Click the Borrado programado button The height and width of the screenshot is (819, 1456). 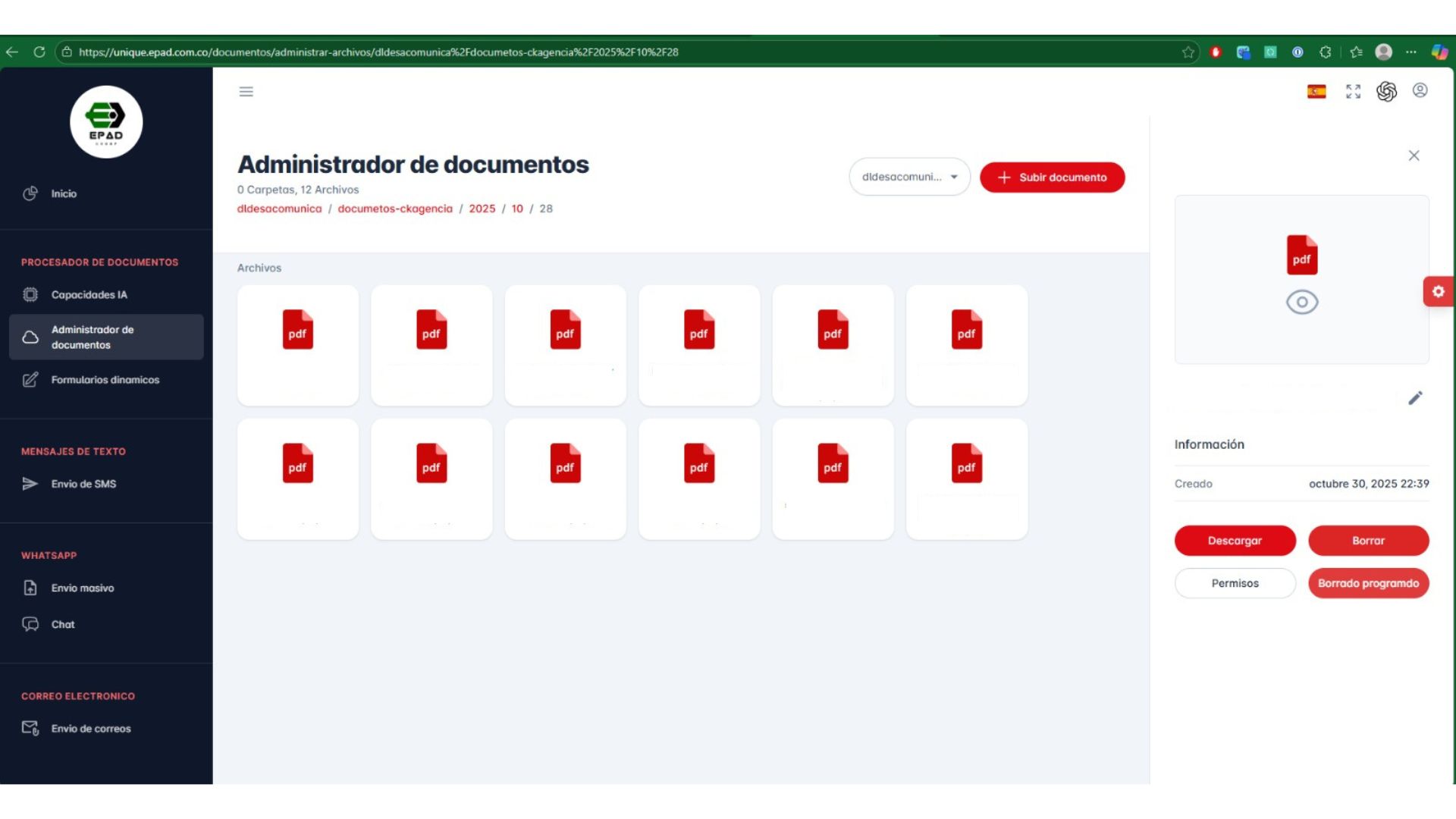point(1368,583)
